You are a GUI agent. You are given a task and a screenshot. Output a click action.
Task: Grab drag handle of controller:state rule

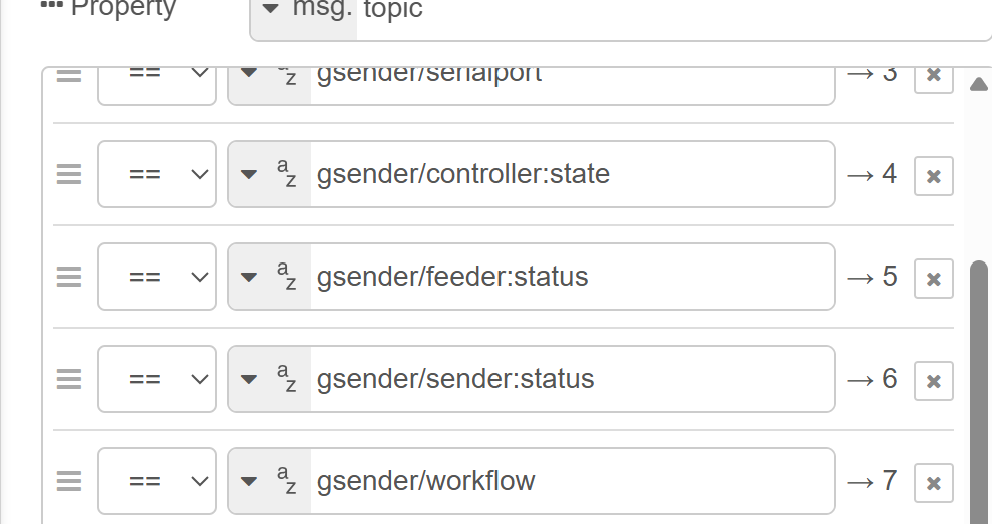68,175
